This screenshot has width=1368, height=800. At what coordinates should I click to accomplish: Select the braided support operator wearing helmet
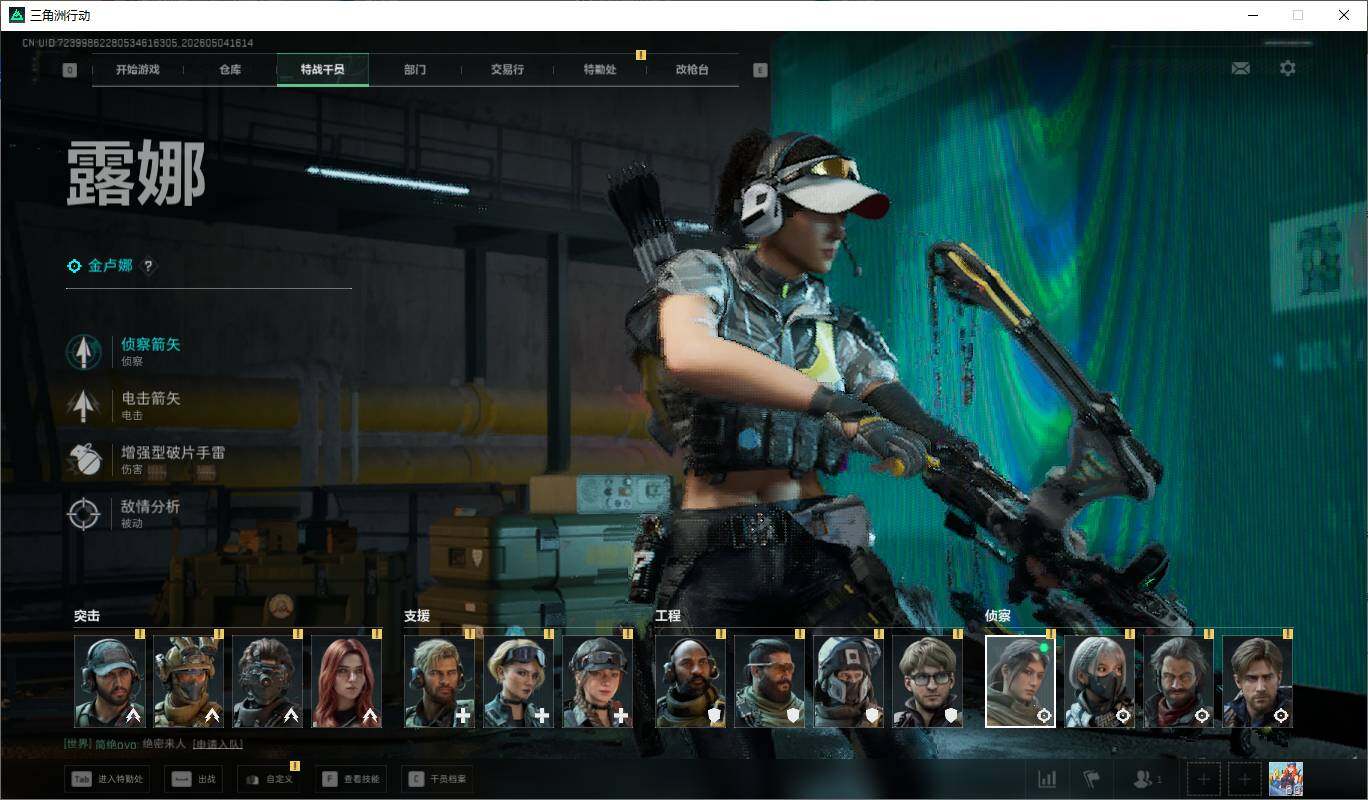point(598,682)
